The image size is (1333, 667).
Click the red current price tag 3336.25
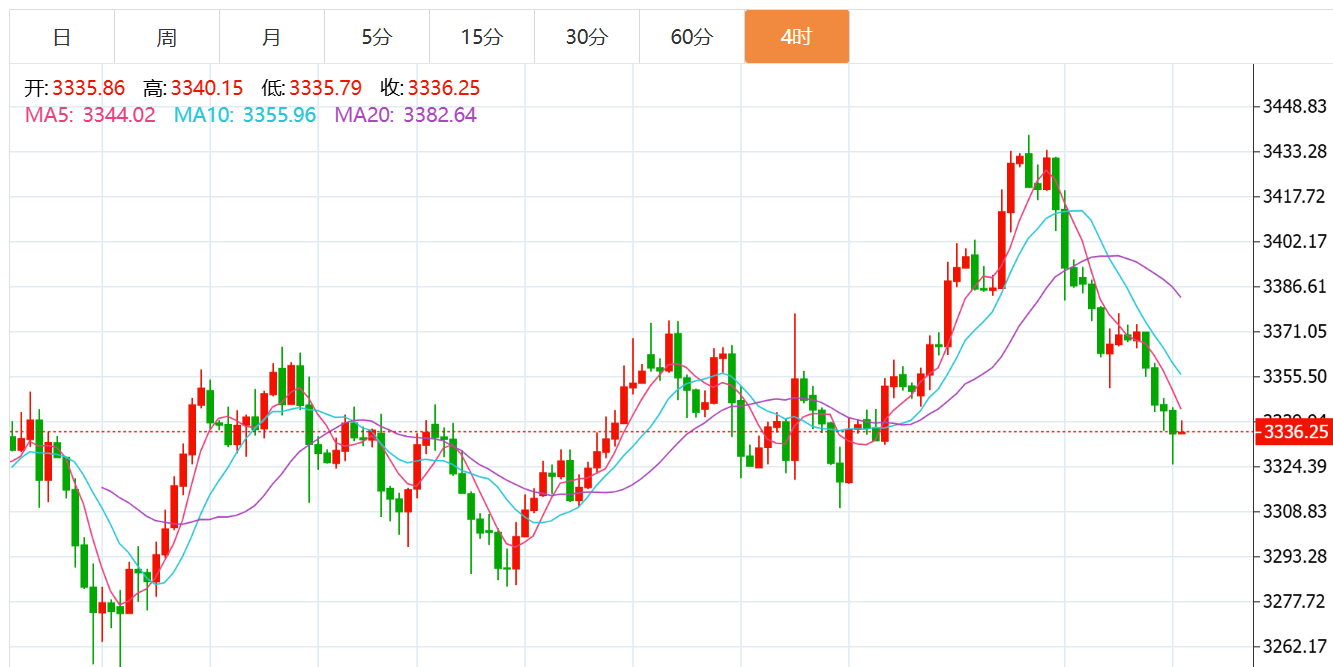tap(1295, 432)
